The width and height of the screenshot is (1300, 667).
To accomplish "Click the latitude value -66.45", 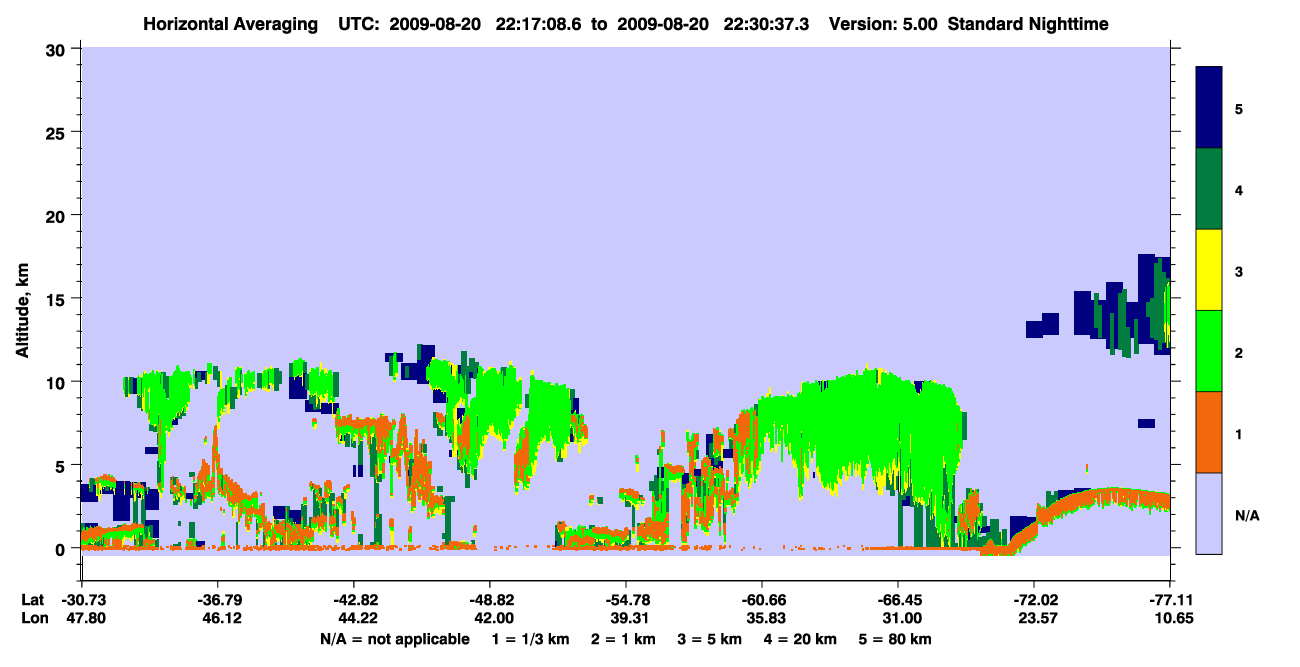I will point(897,600).
